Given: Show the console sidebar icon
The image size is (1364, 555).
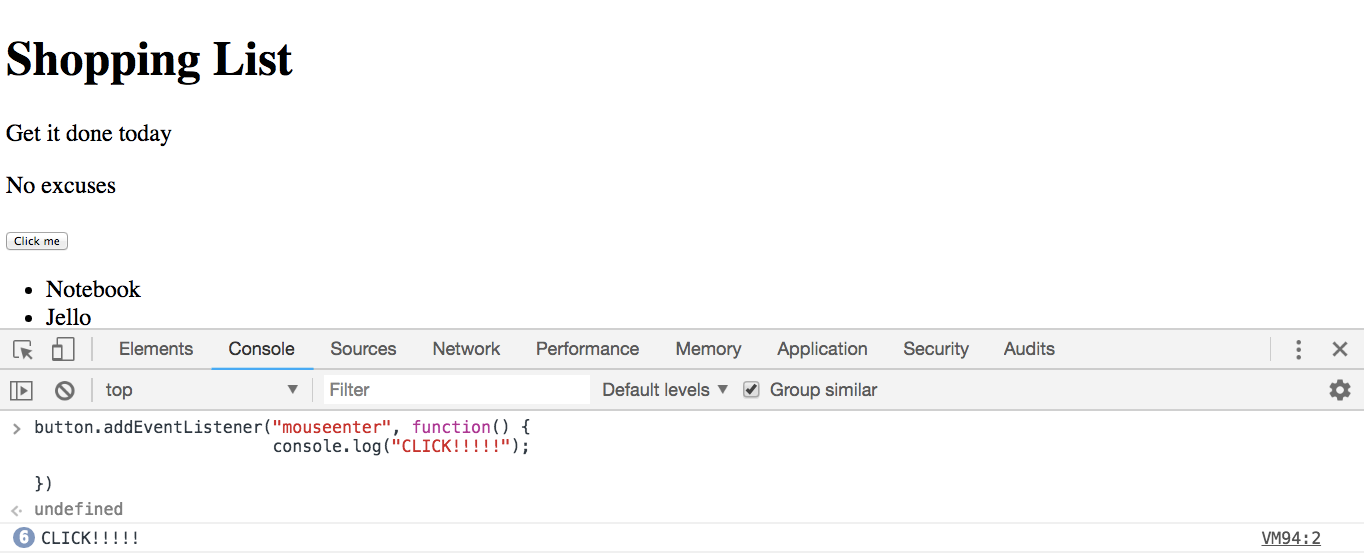Looking at the screenshot, I should point(21,390).
